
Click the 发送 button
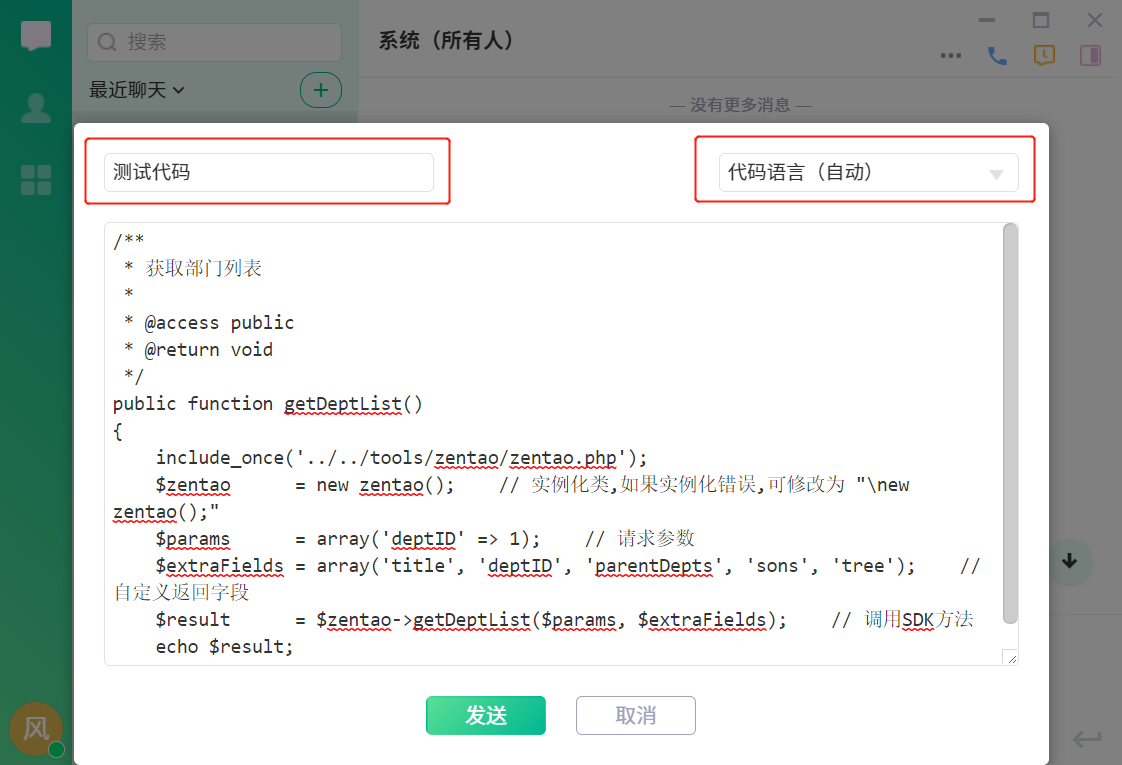pyautogui.click(x=485, y=715)
